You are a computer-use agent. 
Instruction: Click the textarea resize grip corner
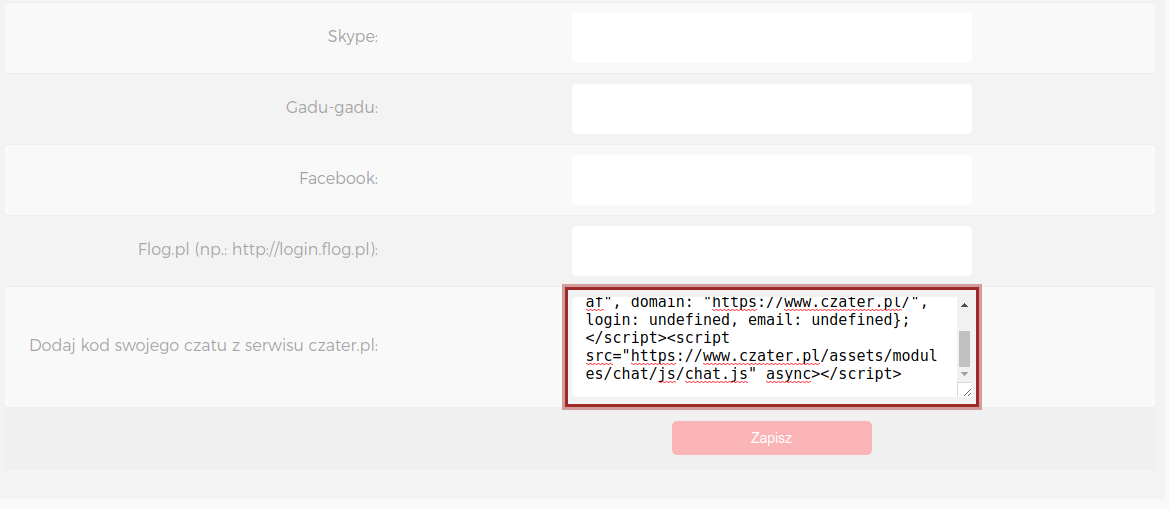click(965, 390)
